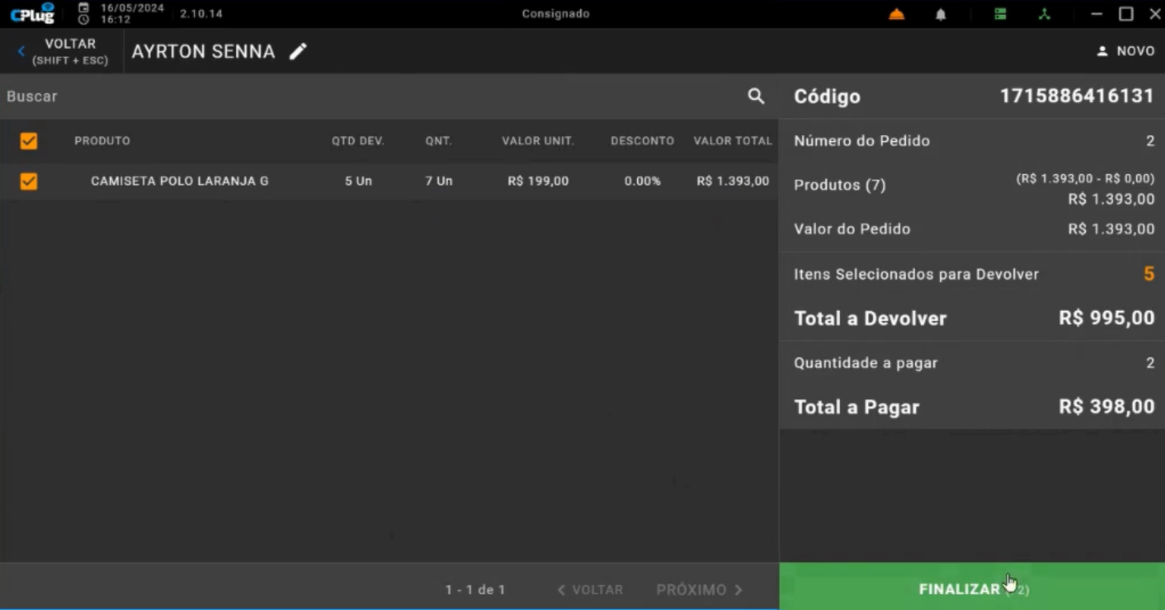Click the search magnifier icon
1165x610 pixels.
(x=756, y=96)
